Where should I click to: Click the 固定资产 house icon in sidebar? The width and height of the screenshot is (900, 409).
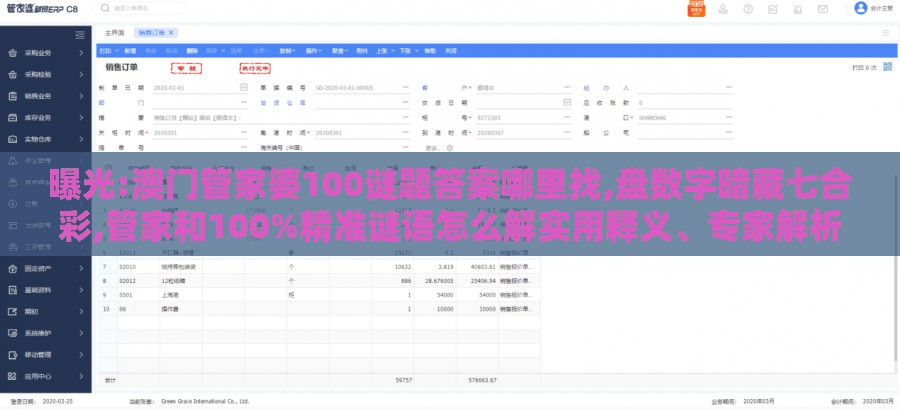tap(12, 268)
